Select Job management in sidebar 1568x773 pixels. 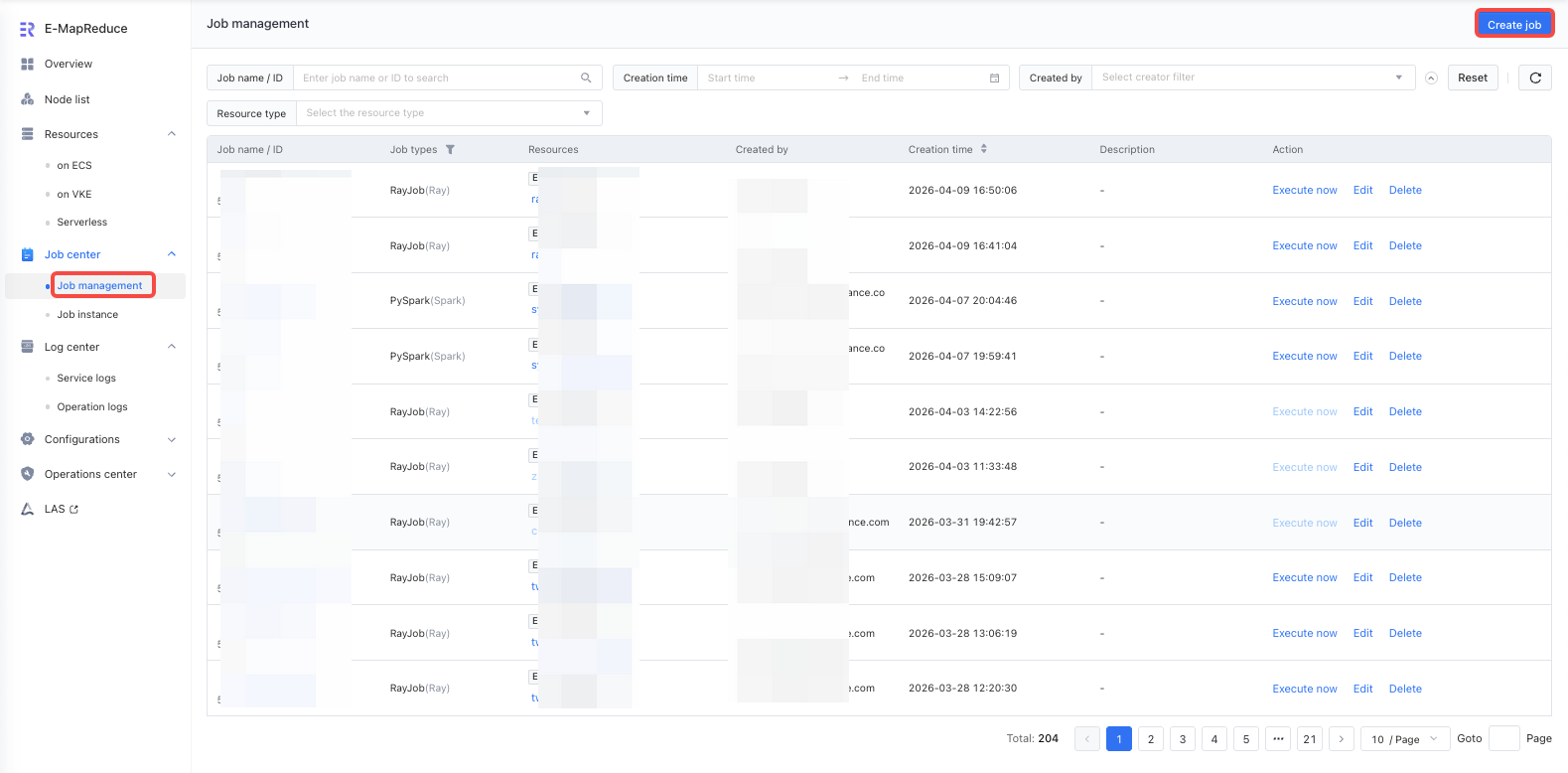[99, 286]
